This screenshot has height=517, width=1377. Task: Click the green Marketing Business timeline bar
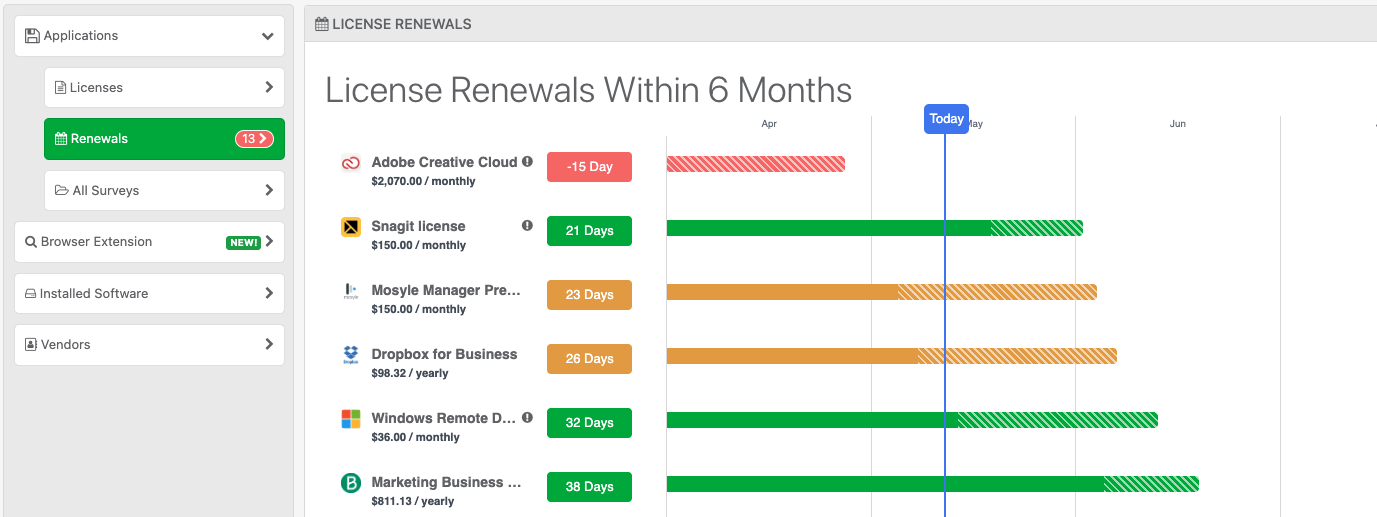tap(933, 484)
